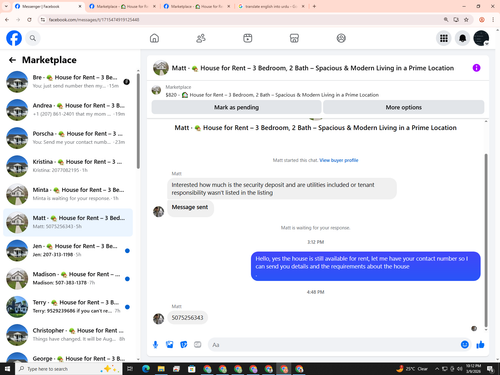Open File Explorer from the taskbar
The width and height of the screenshot is (500, 375).
pyautogui.click(x=161, y=369)
